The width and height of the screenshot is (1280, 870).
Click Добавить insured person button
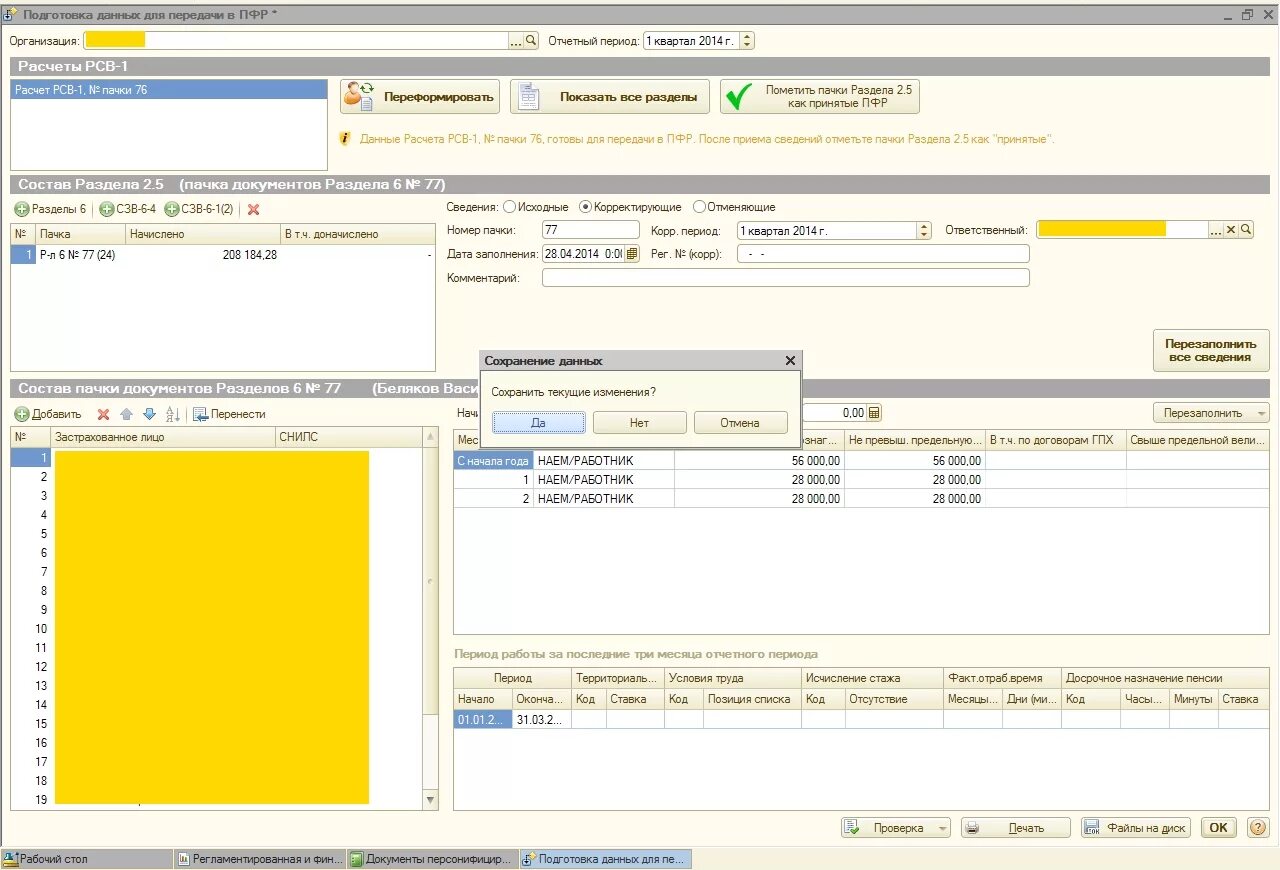[x=48, y=414]
